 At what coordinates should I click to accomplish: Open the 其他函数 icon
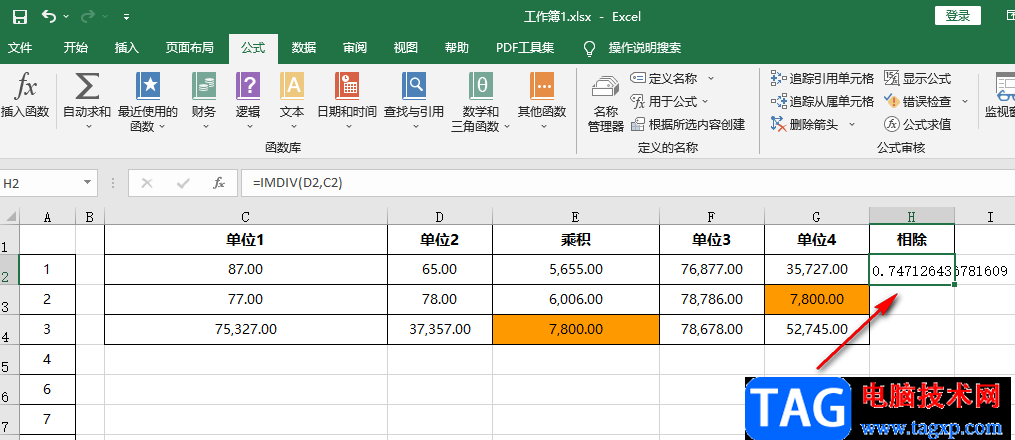542,86
